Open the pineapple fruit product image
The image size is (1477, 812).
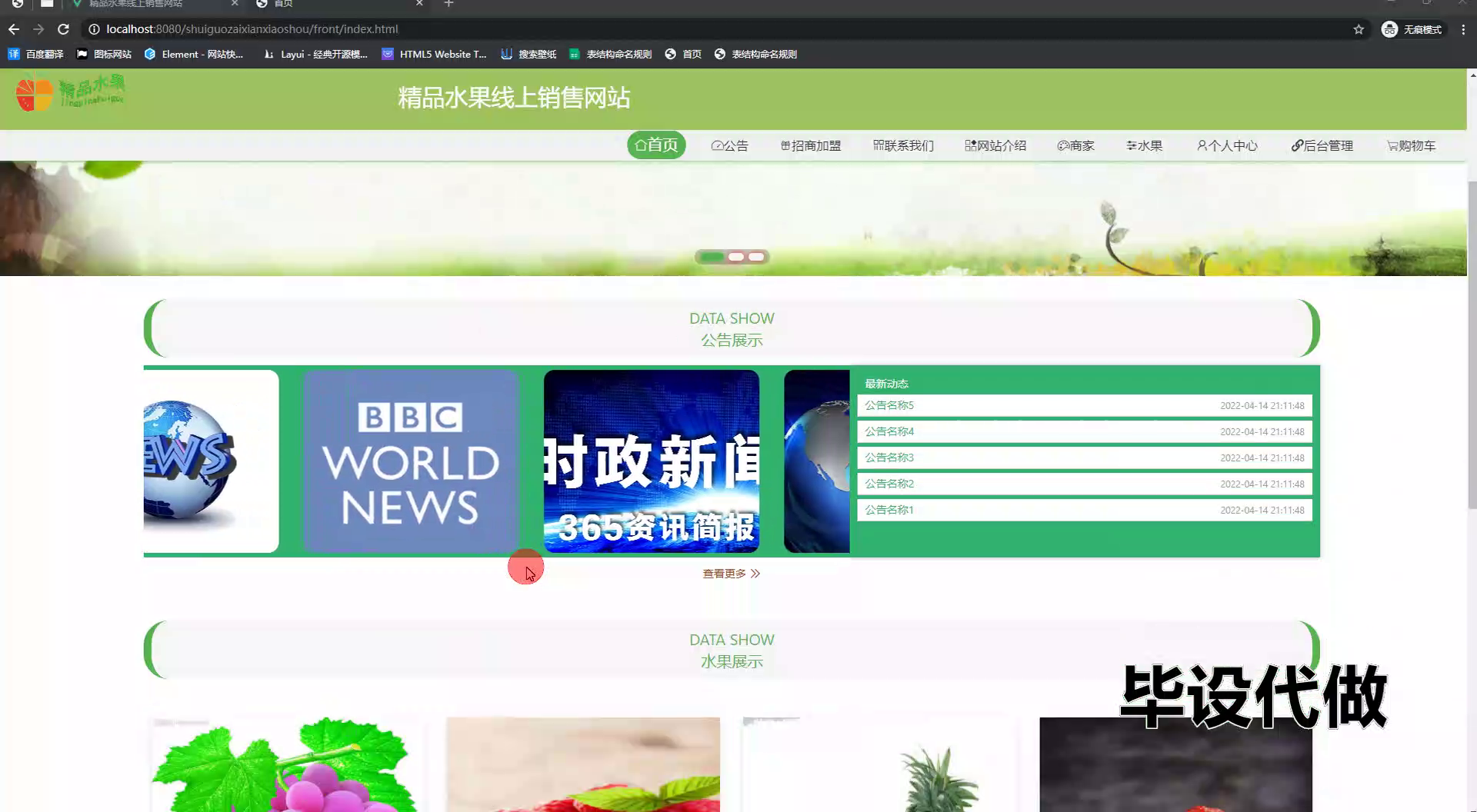pyautogui.click(x=879, y=764)
